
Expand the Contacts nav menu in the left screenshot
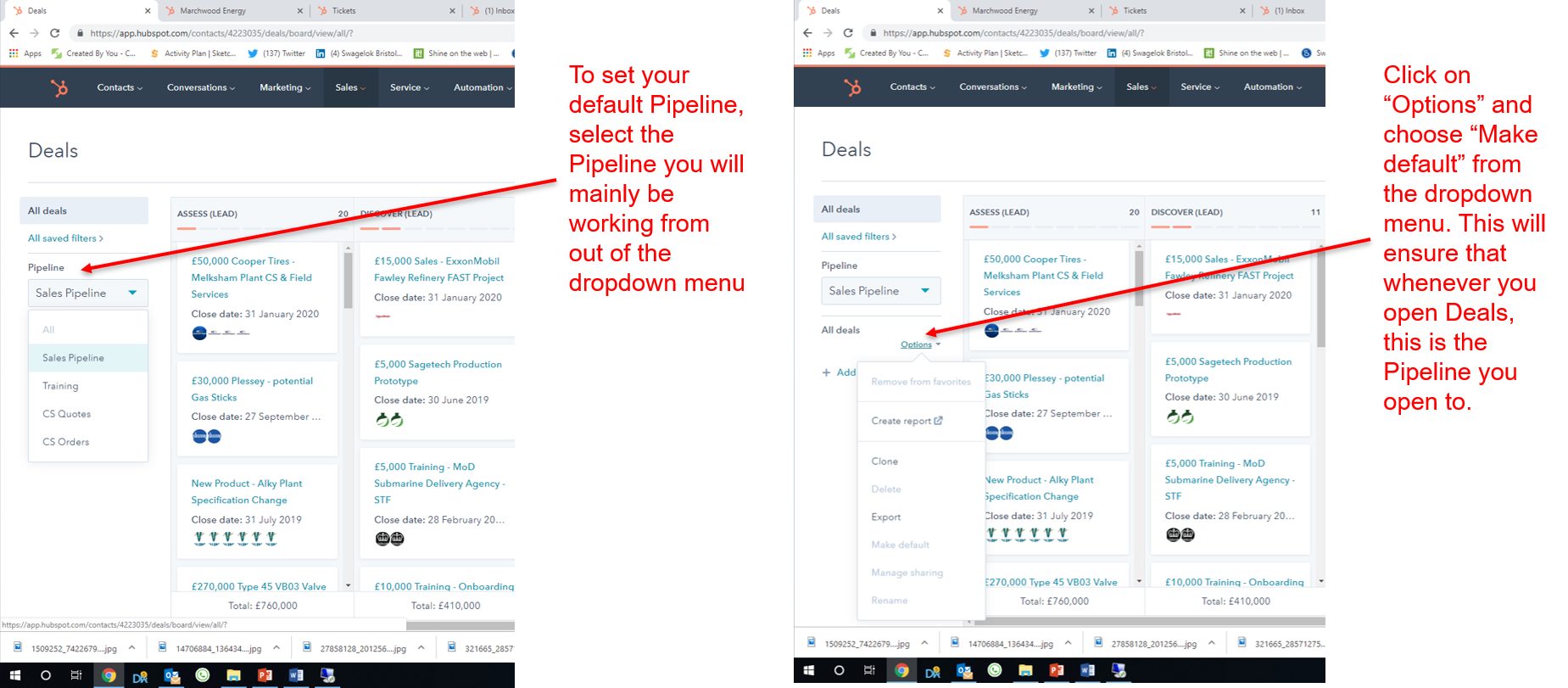120,87
